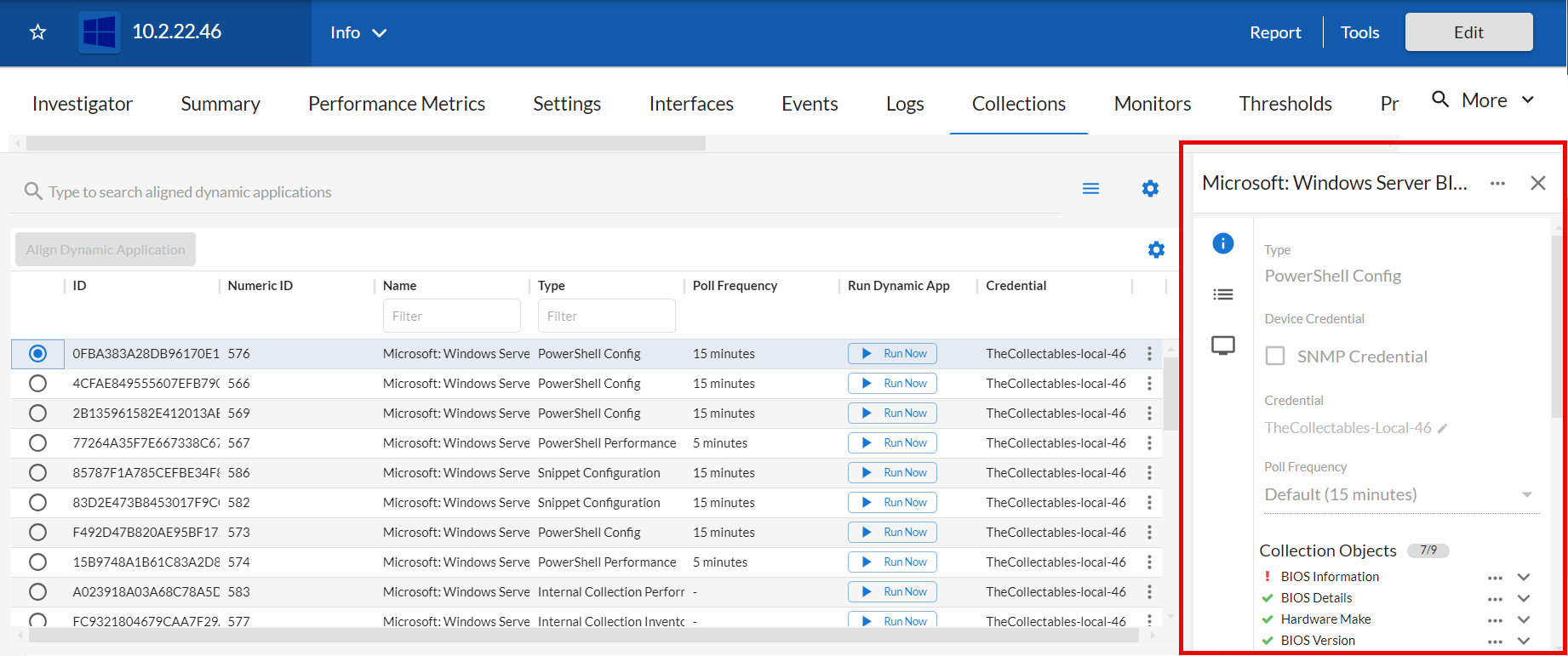Image resolution: width=1568 pixels, height=656 pixels.
Task: Click the monitor device icon in panel
Action: coord(1222,345)
